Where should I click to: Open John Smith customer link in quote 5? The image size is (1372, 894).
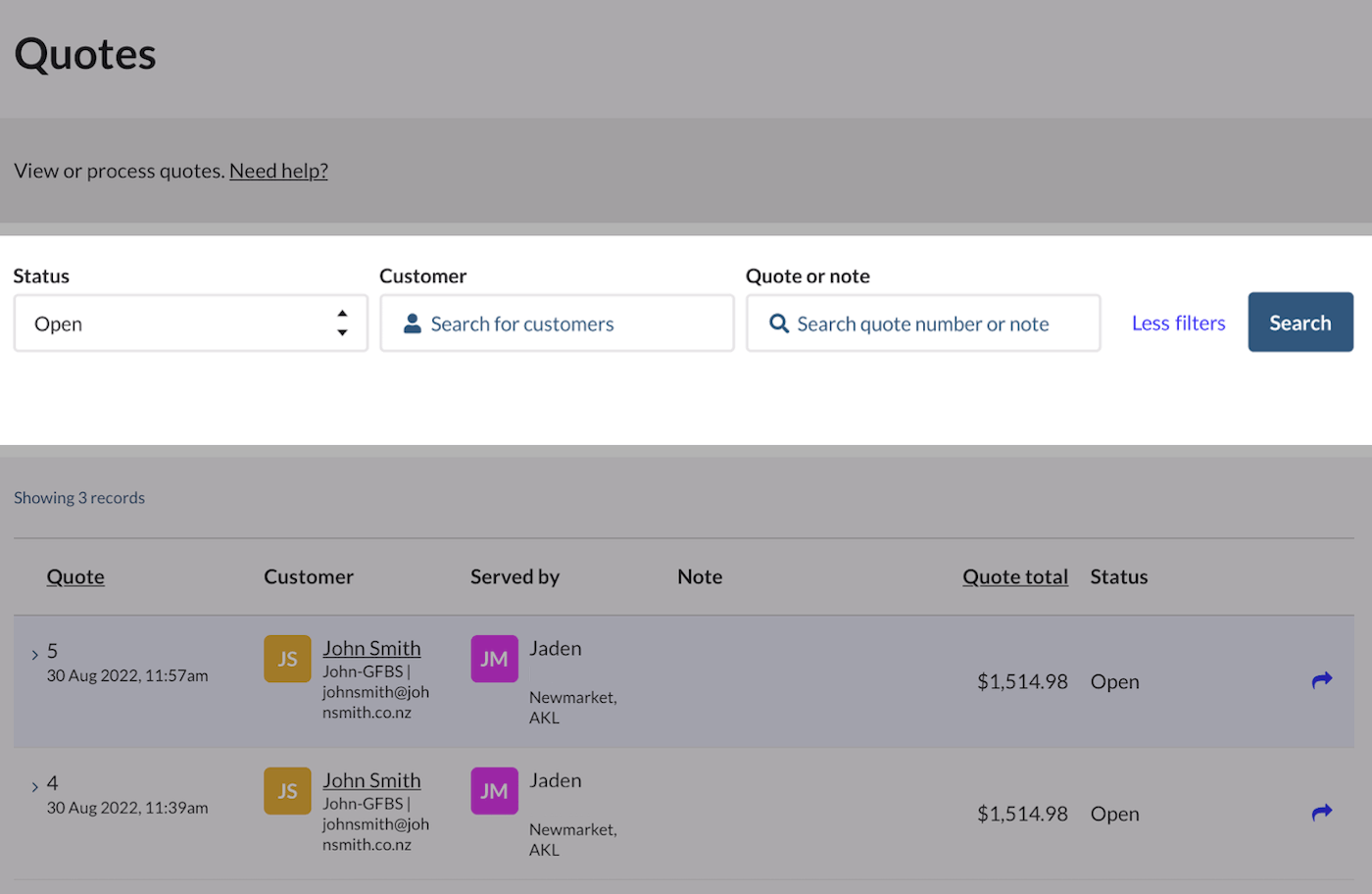coord(371,648)
